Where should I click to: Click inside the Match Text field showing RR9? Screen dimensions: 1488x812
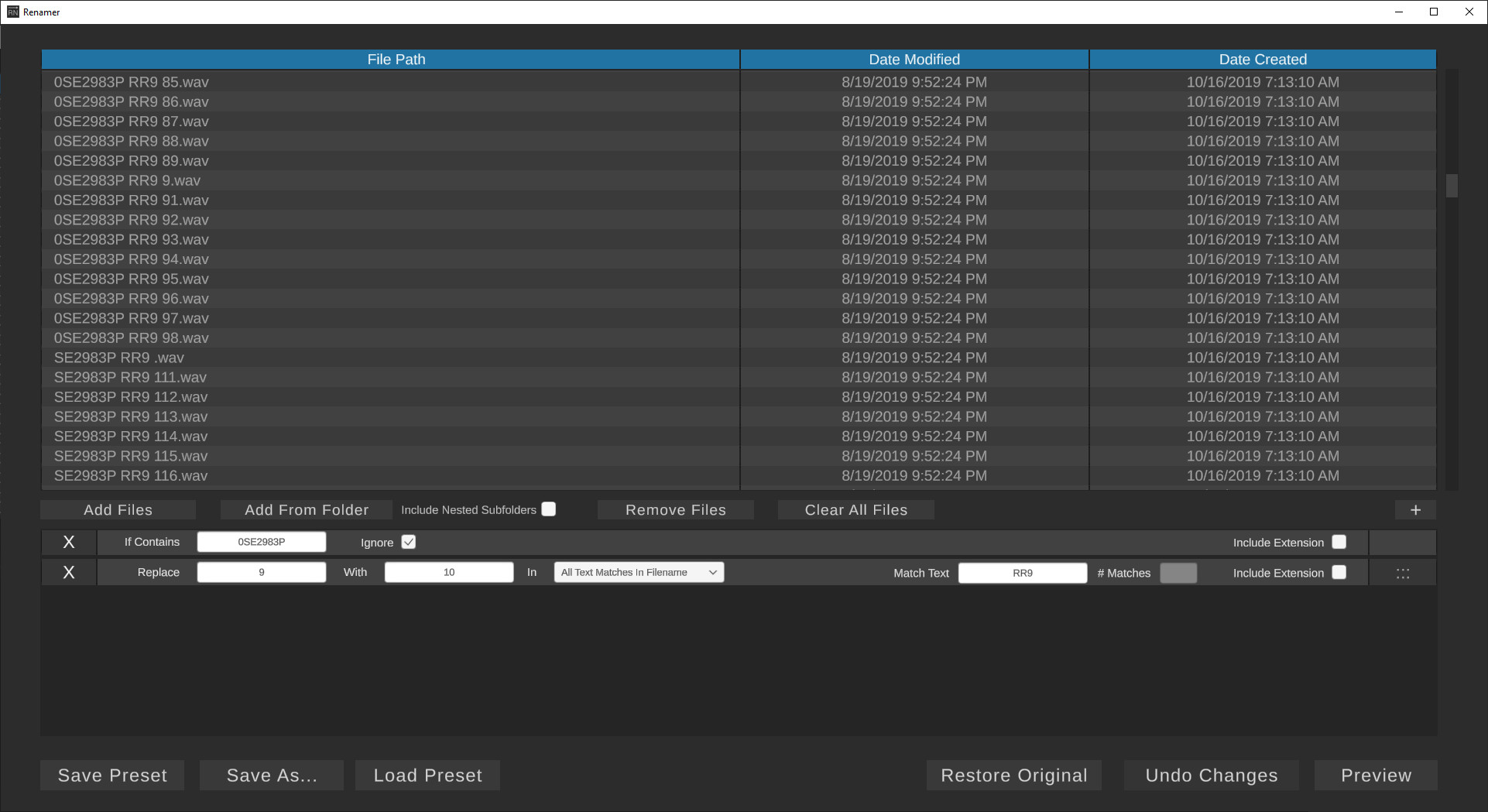pyautogui.click(x=1022, y=573)
